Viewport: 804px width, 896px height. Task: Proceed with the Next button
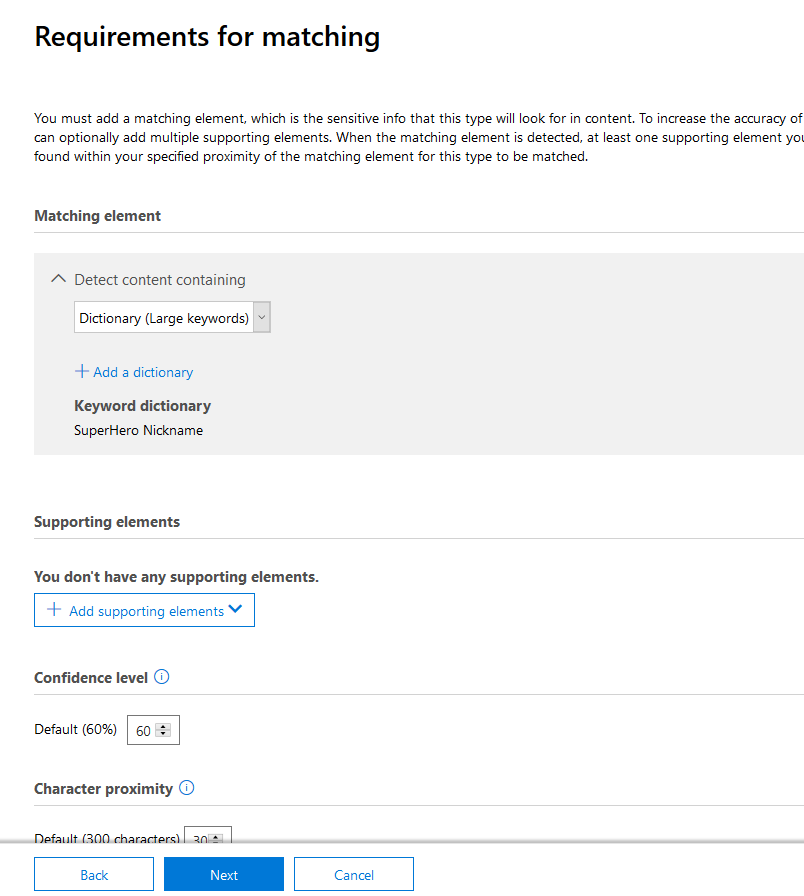pos(224,875)
